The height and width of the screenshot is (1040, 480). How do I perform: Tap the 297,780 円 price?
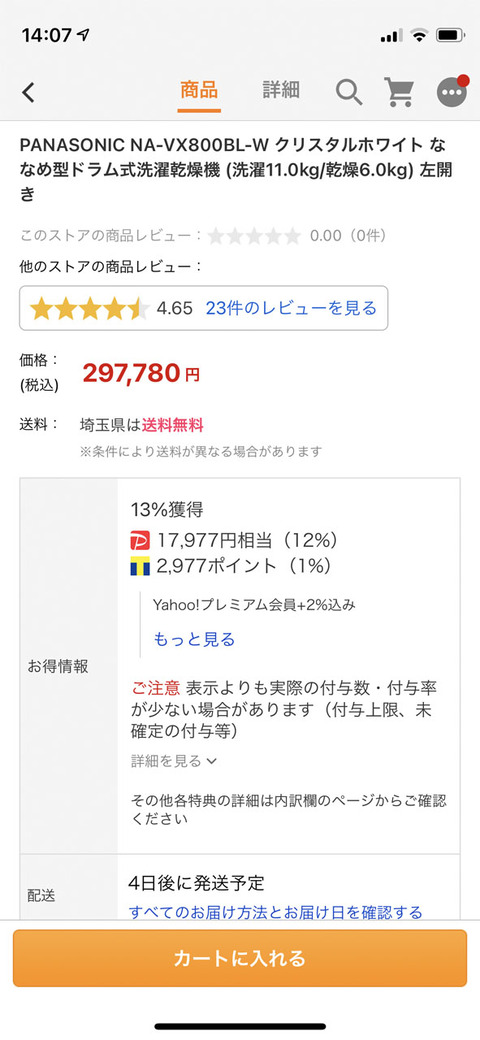[141, 373]
